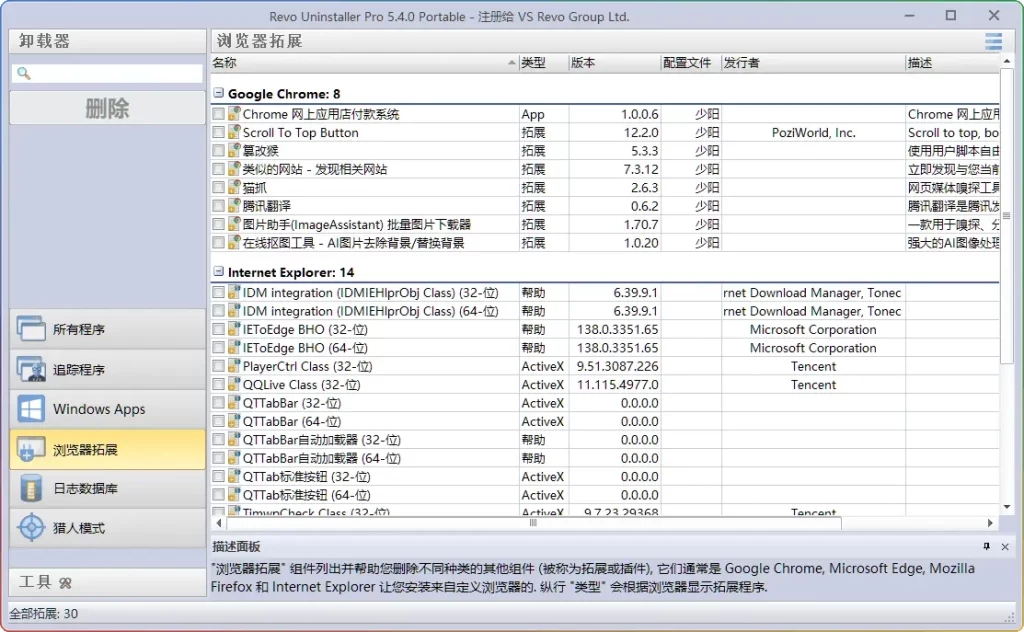Screen dimensions: 1024x632
Task: Focus the sidebar search input field
Action: click(108, 73)
